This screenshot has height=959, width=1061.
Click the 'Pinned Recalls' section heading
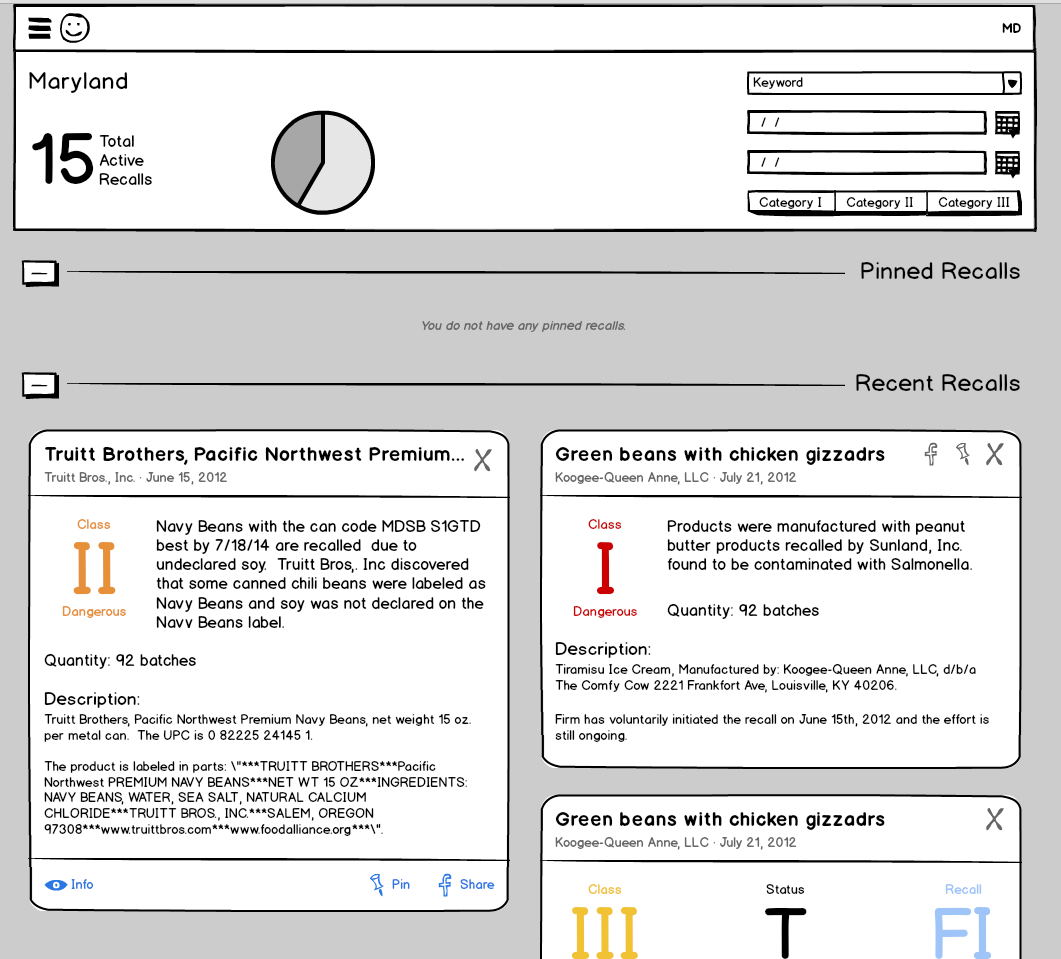click(x=940, y=271)
